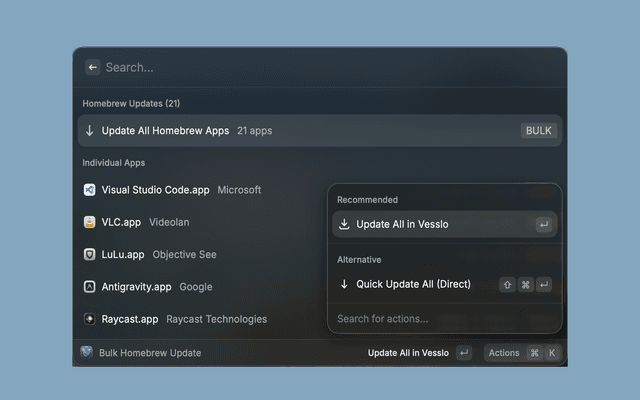640x400 pixels.
Task: Focus the Search for actions field
Action: (x=444, y=318)
